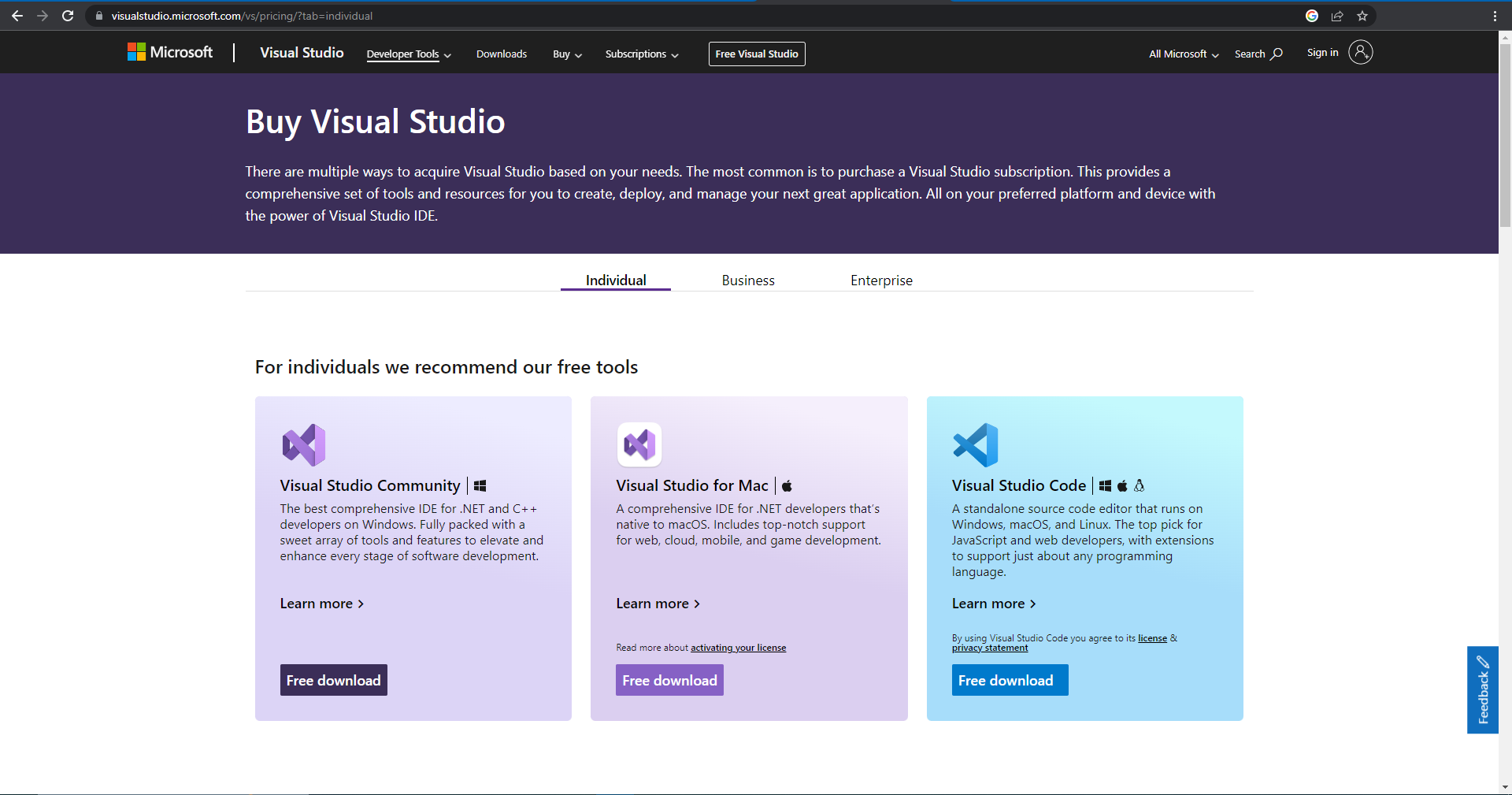
Task: Click the Google icon in the address bar
Action: tap(1312, 16)
